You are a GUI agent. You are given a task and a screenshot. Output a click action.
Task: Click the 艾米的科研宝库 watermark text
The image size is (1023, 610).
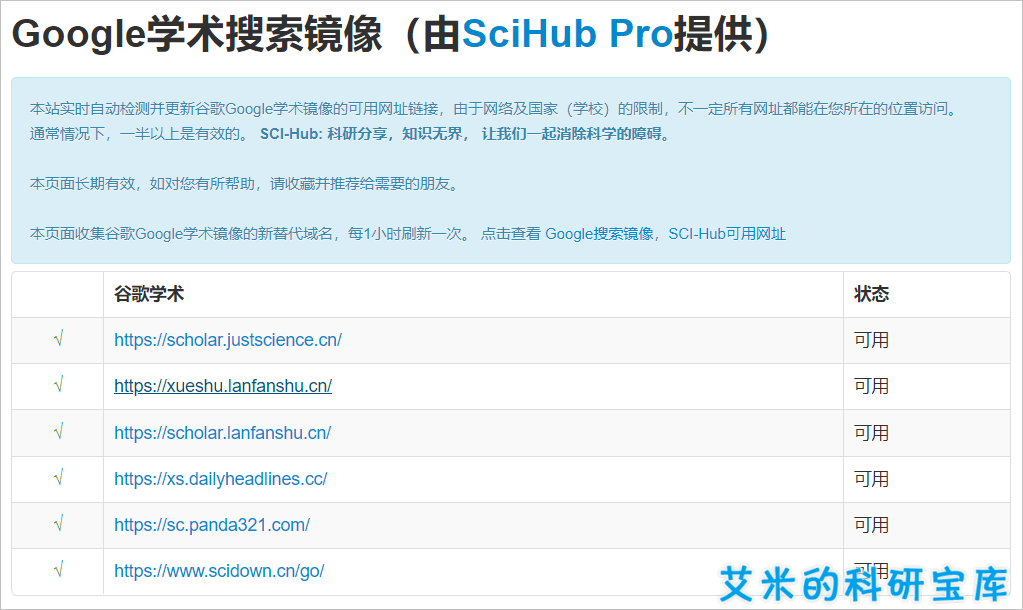[864, 584]
